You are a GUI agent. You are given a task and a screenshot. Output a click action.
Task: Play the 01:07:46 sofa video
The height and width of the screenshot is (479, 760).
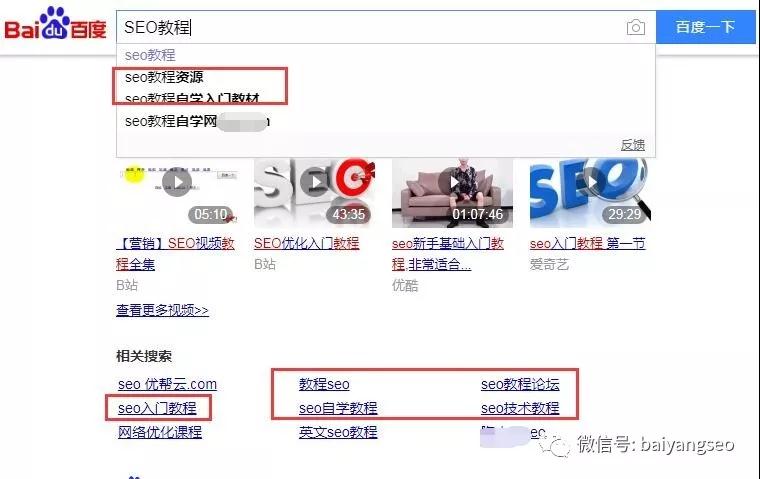click(x=453, y=182)
